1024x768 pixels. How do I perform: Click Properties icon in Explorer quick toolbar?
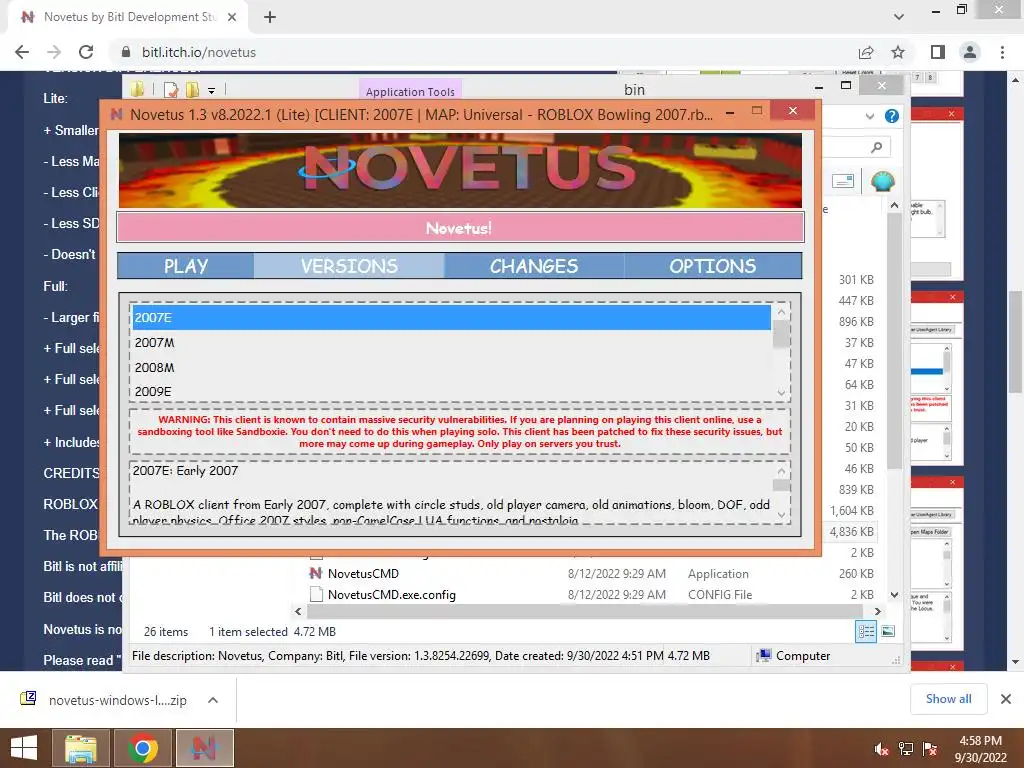(171, 90)
